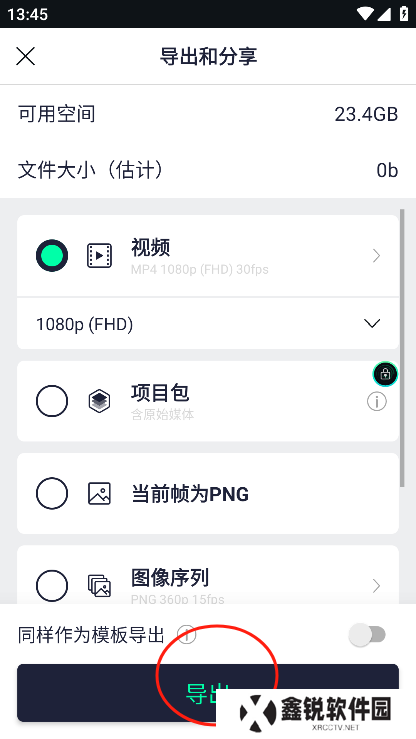Select image sequence radio button
This screenshot has height=739, width=416.
click(x=52, y=586)
